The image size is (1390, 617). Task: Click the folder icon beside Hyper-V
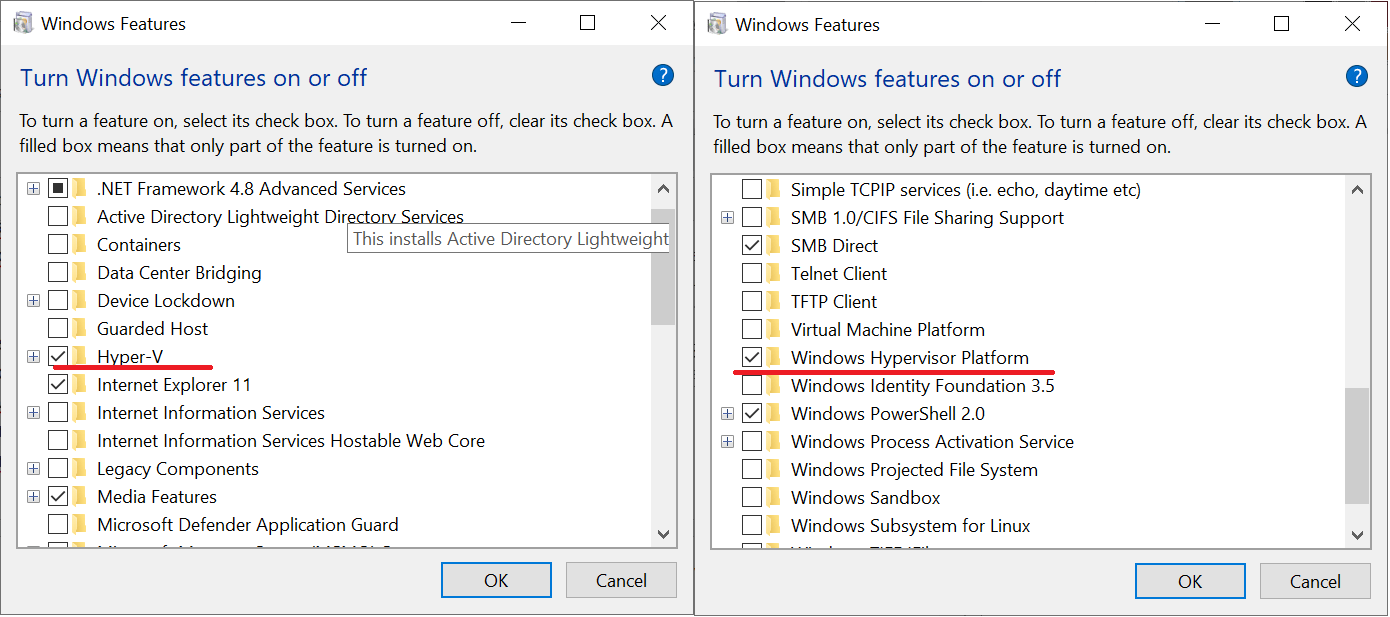tap(80, 356)
